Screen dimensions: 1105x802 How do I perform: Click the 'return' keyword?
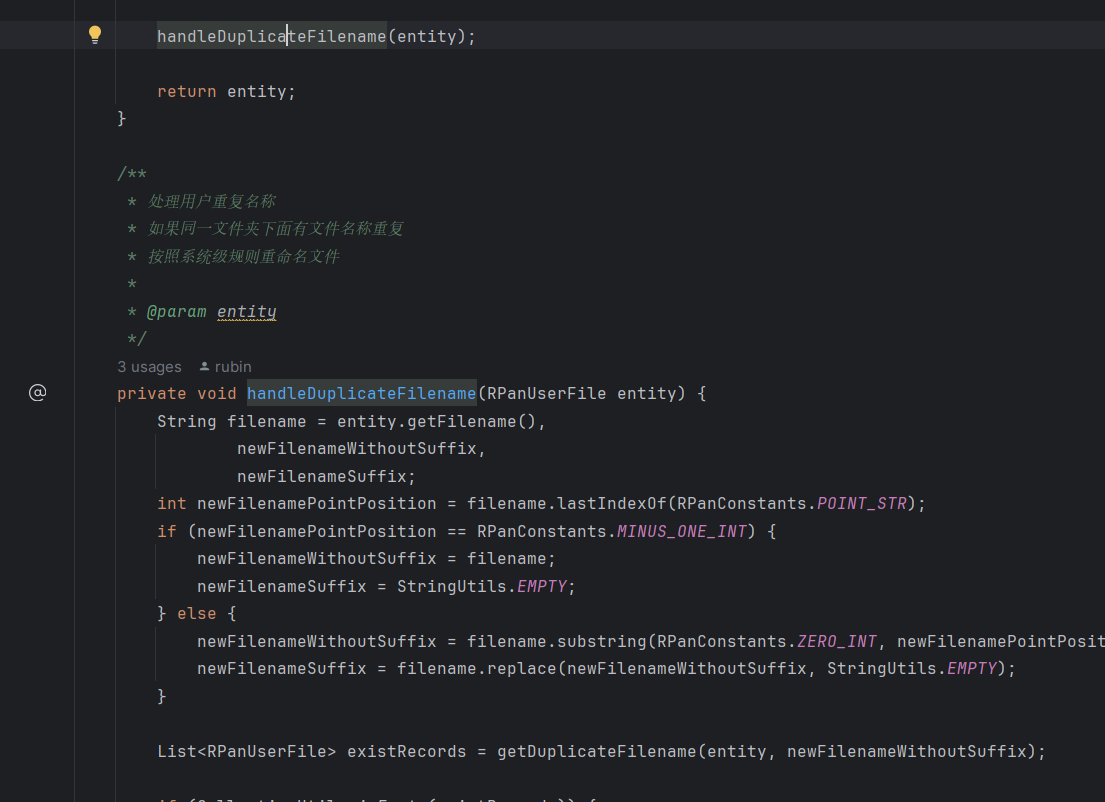click(187, 92)
